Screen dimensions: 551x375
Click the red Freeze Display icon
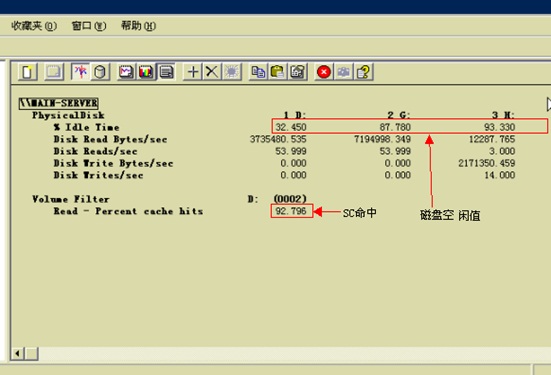point(324,72)
